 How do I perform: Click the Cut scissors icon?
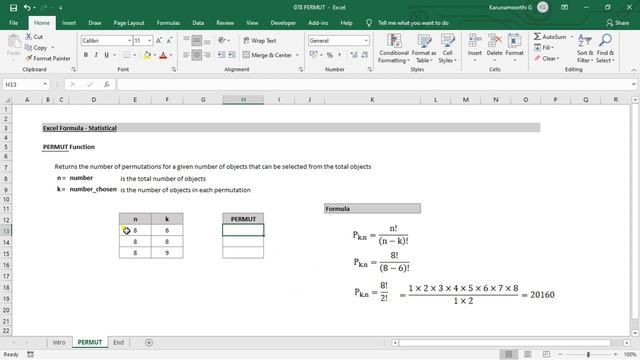click(x=29, y=37)
